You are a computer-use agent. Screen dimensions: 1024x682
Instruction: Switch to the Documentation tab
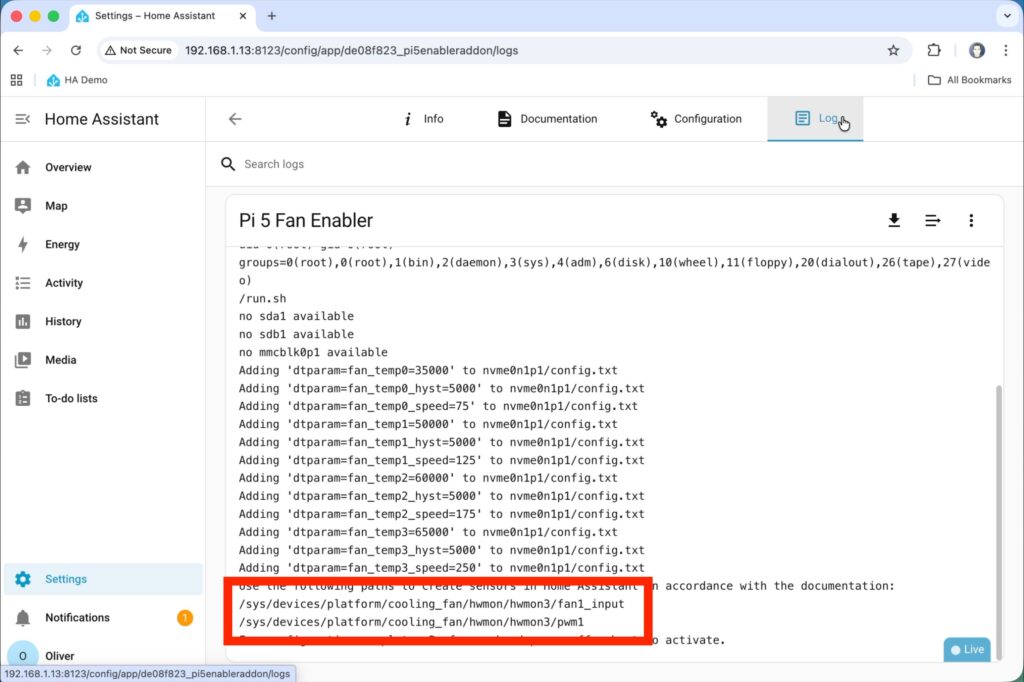click(x=547, y=119)
